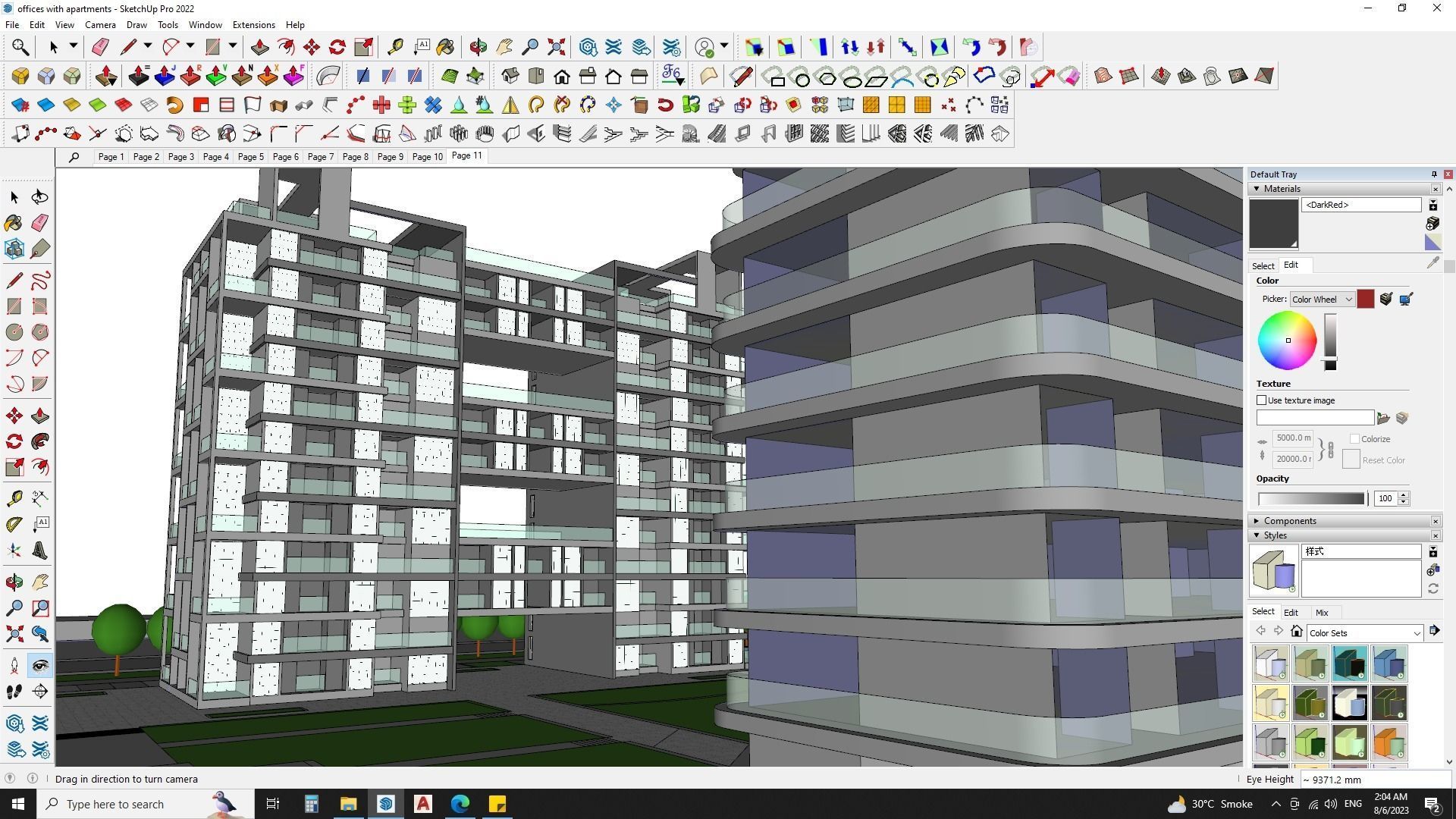Select the Walk footprints tool
Image resolution: width=1456 pixels, height=819 pixels.
[14, 692]
